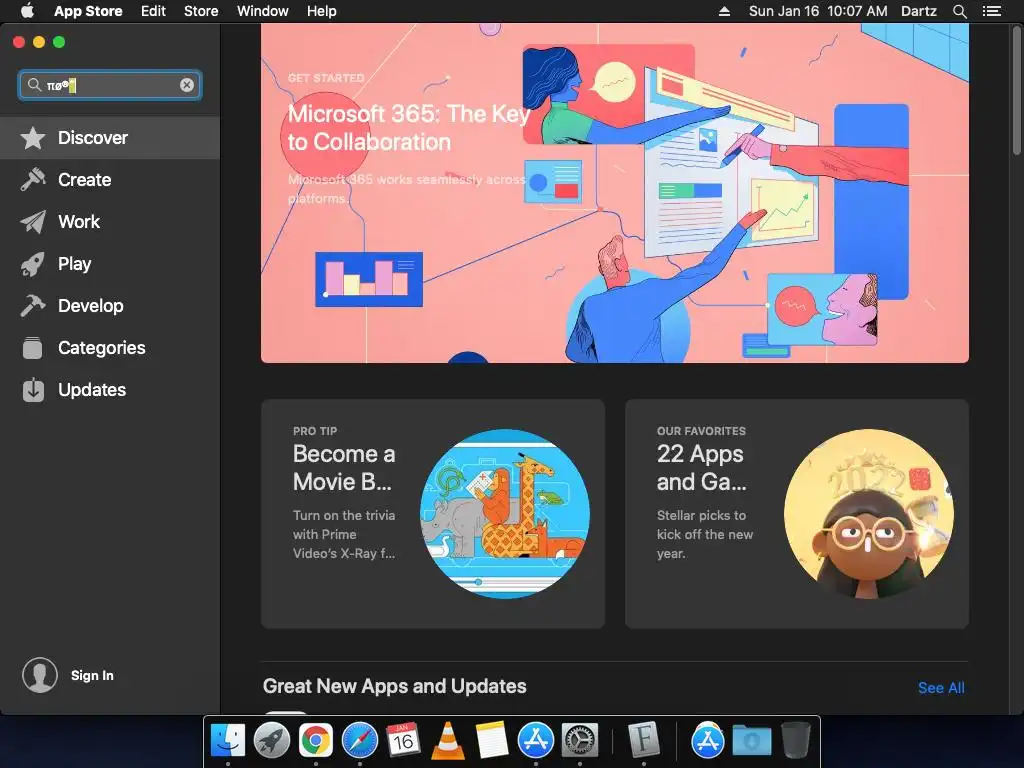The image size is (1024, 768).
Task: Click the Sign In link
Action: click(92, 675)
